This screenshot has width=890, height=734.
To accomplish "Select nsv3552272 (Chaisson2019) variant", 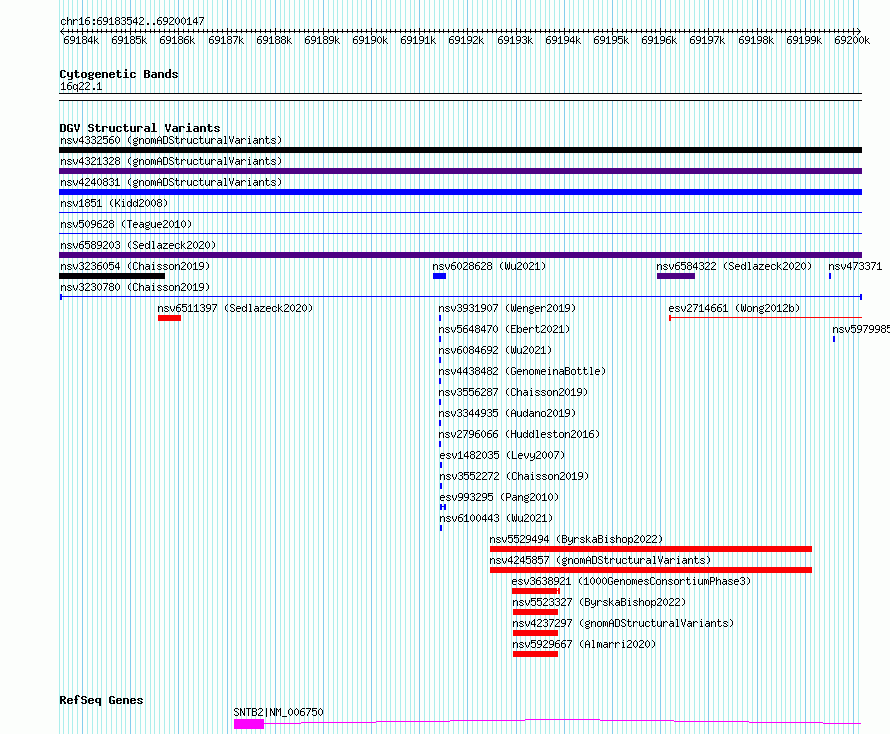I will pyautogui.click(x=514, y=476).
